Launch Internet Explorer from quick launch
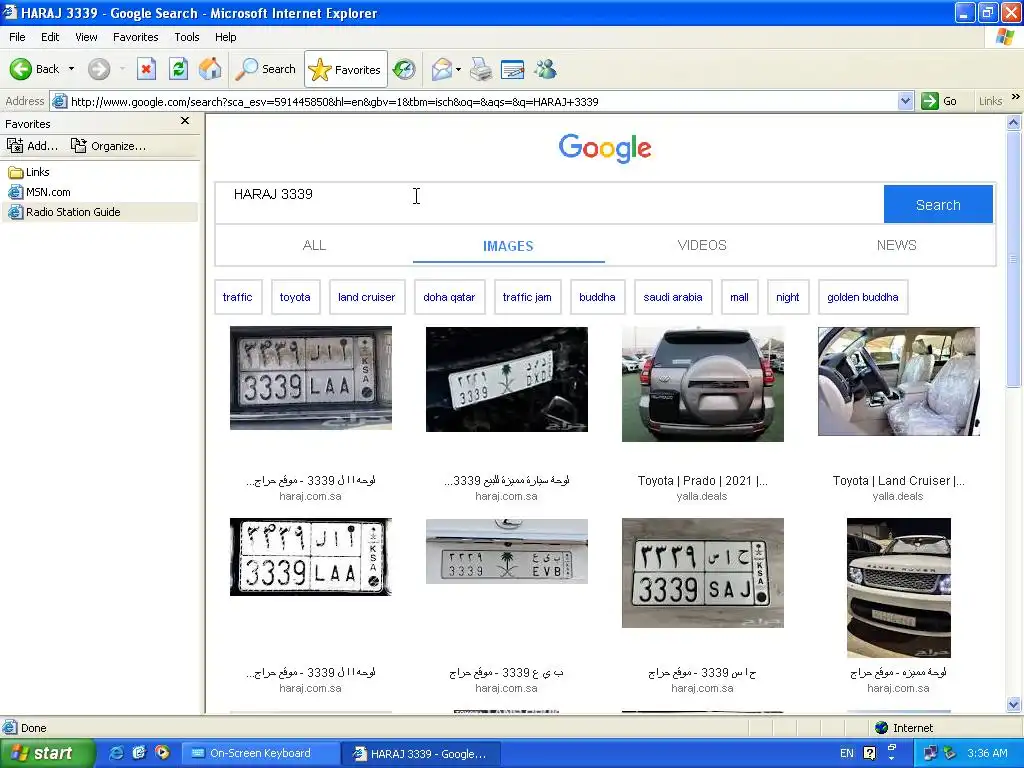Screen dimensions: 1024x768 coord(116,753)
